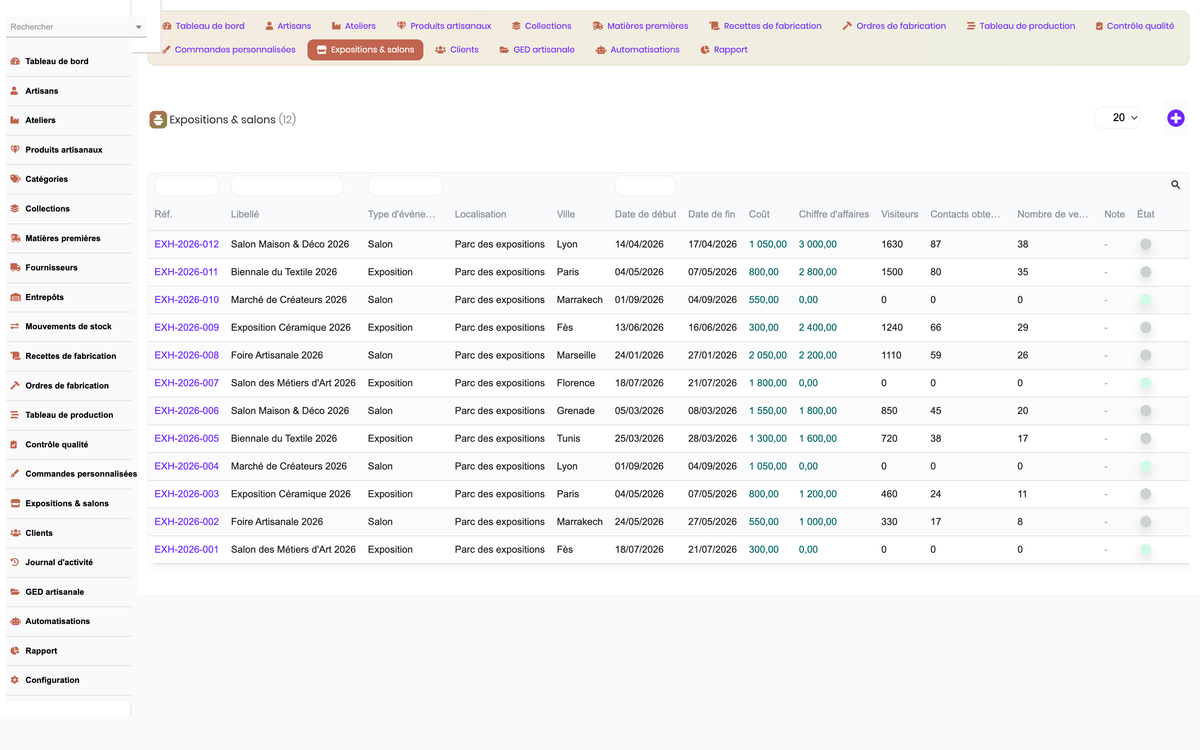Image resolution: width=1200 pixels, height=750 pixels.
Task: Click the Réf. column filter field
Action: tap(186, 185)
